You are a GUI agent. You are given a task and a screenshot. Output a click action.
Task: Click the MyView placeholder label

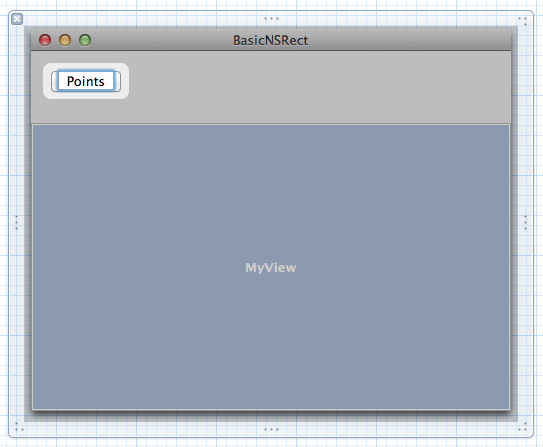pyautogui.click(x=271, y=268)
